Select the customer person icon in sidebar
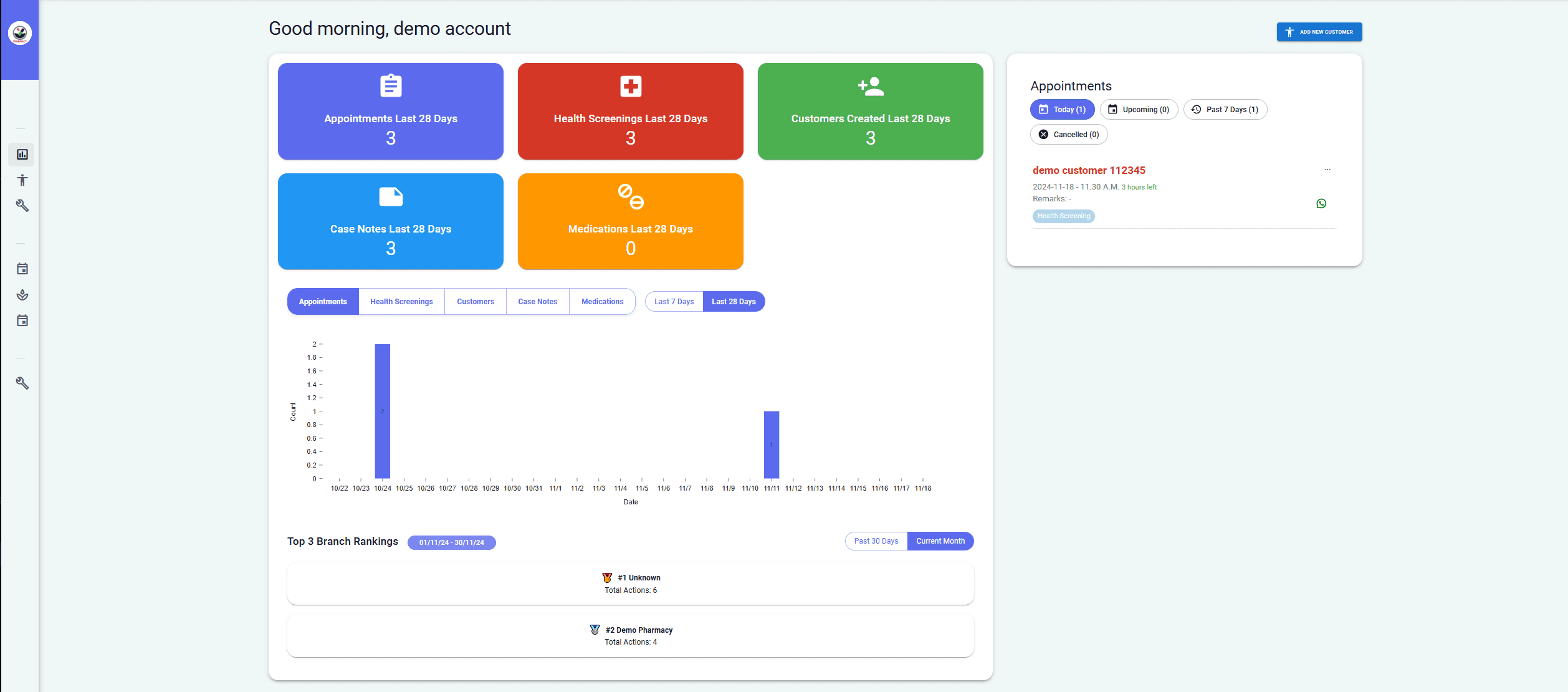1568x692 pixels. [22, 180]
